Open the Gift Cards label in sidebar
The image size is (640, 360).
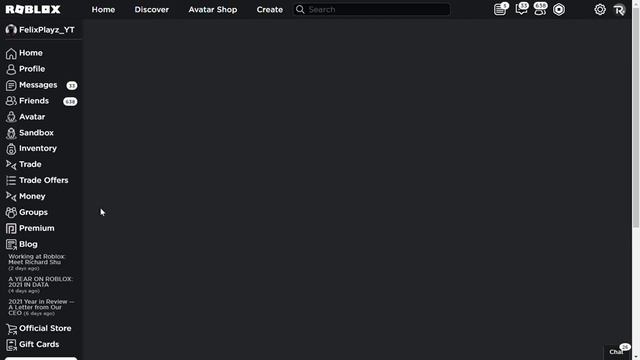(x=39, y=344)
